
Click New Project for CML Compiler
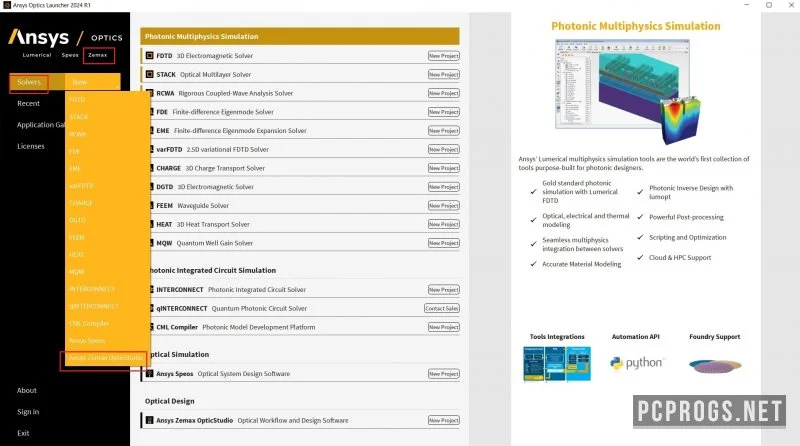tap(443, 327)
